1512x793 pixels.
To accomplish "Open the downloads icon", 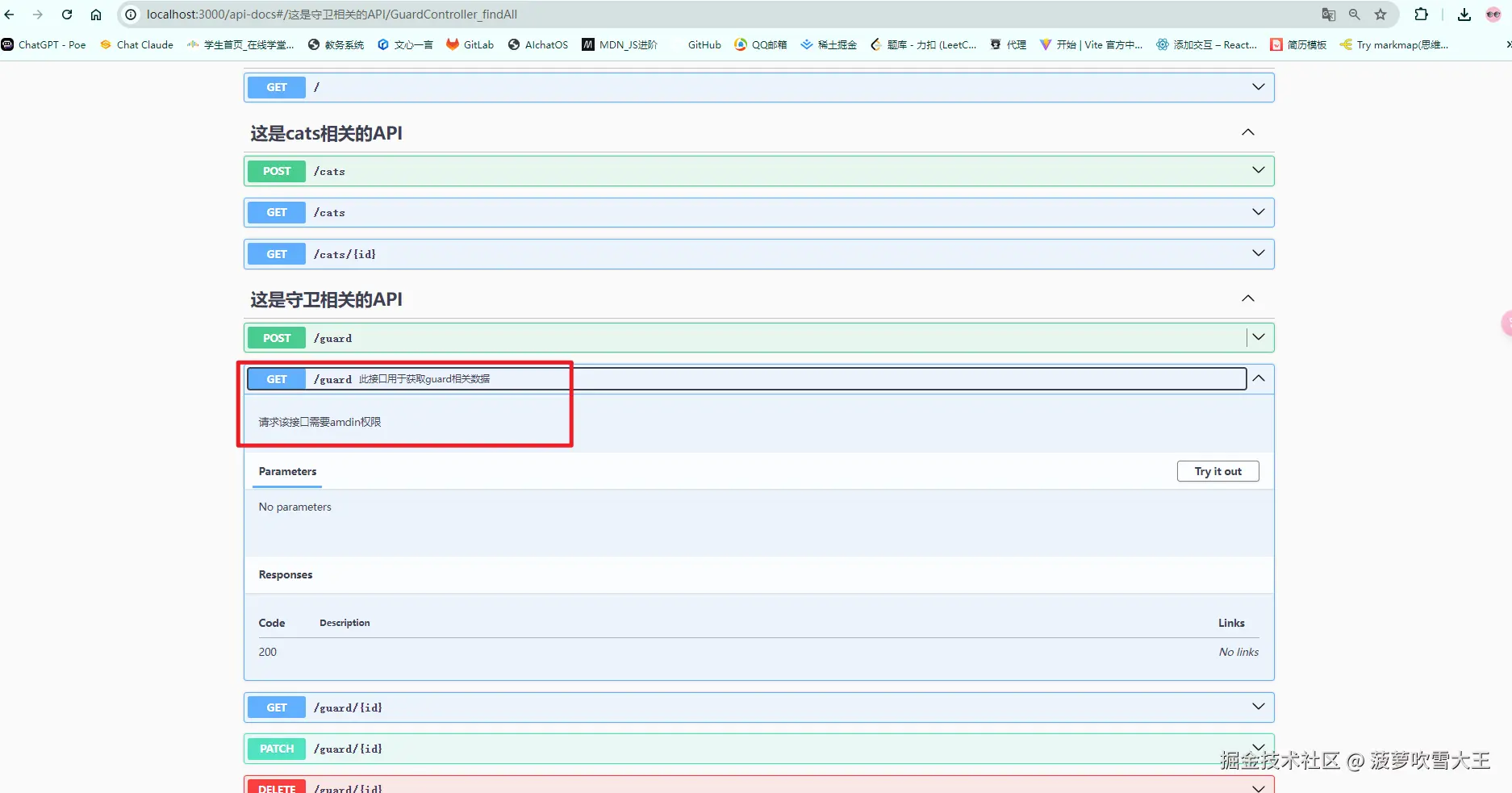I will coord(1464,15).
